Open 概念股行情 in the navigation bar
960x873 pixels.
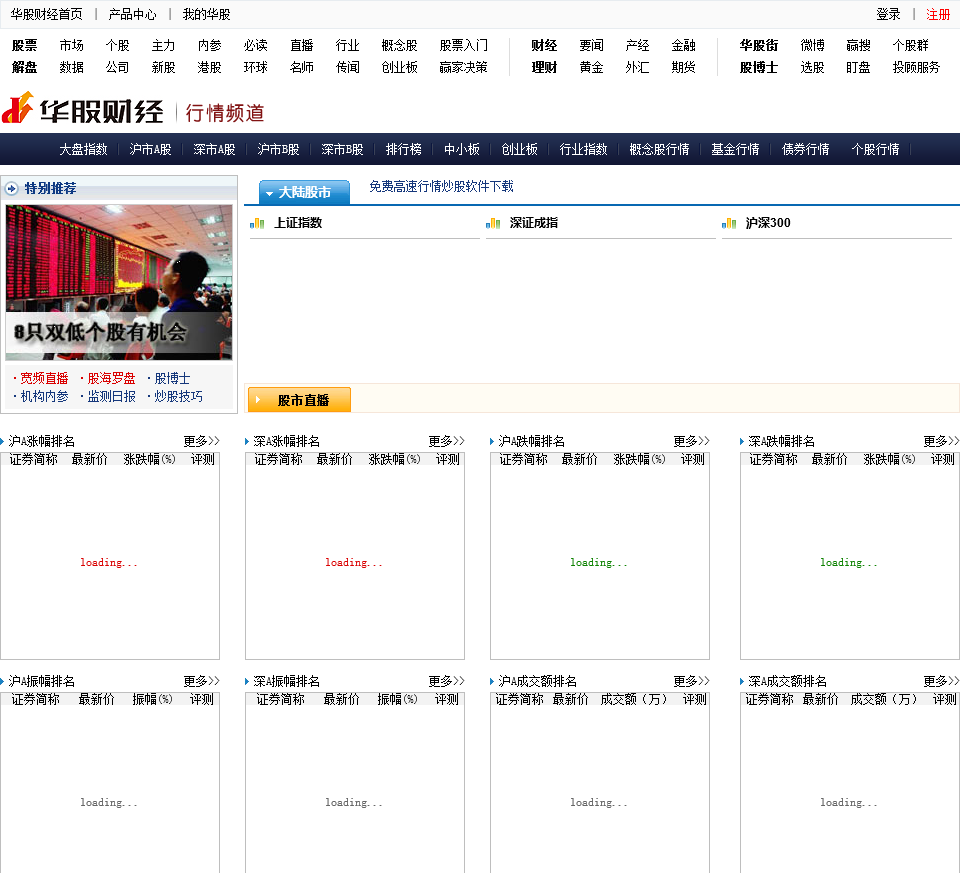[x=659, y=149]
